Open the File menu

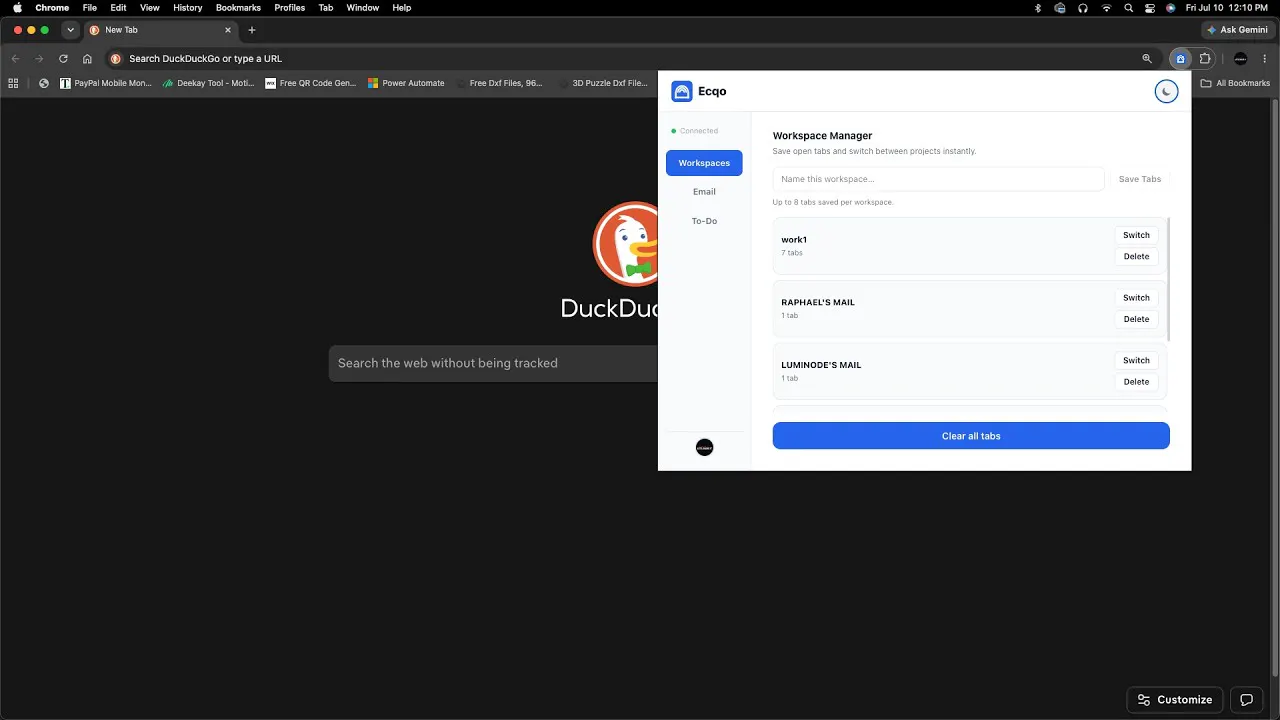click(x=90, y=8)
